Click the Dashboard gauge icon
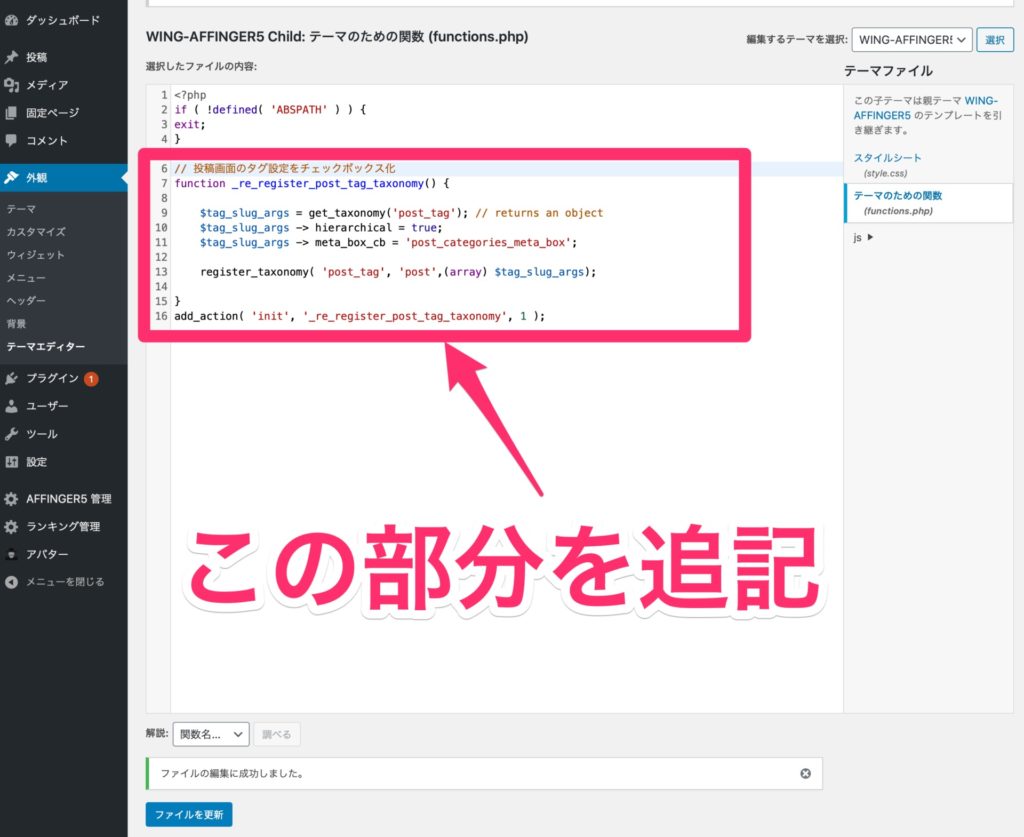Viewport: 1024px width, 837px height. (x=11, y=20)
